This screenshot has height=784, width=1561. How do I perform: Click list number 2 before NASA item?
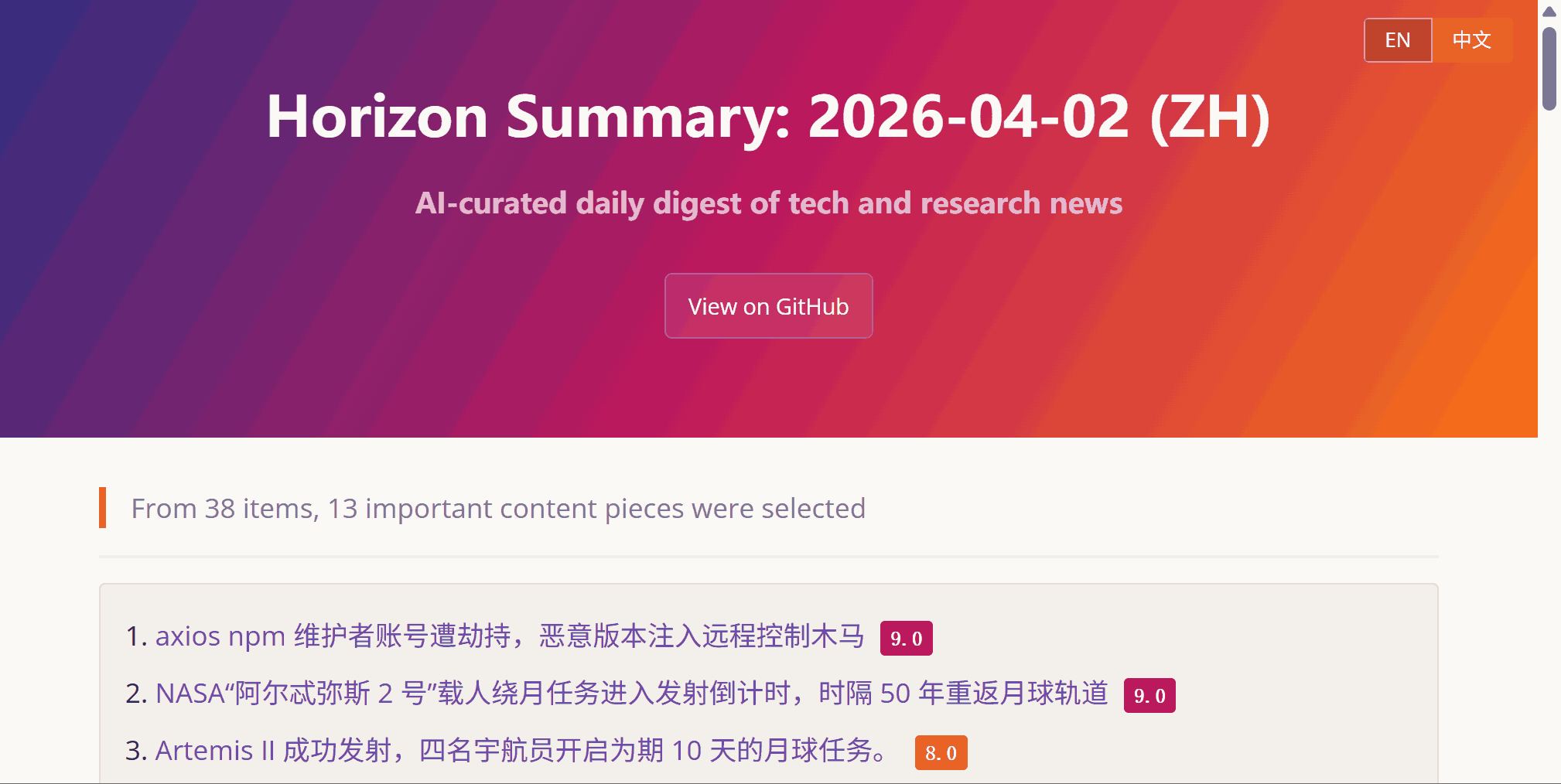[135, 694]
